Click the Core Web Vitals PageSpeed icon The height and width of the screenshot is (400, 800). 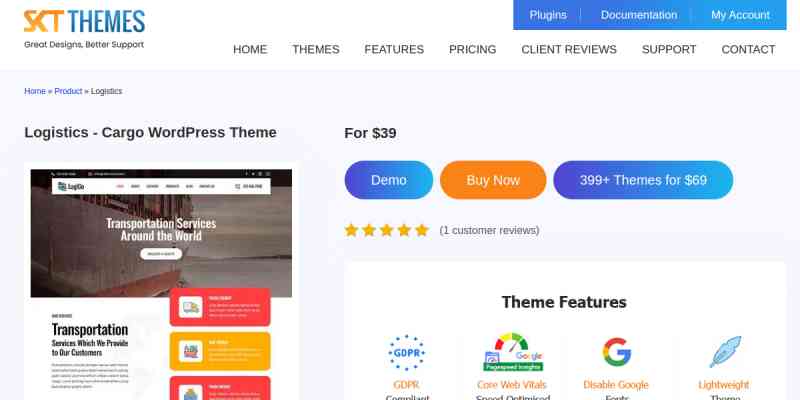point(513,352)
